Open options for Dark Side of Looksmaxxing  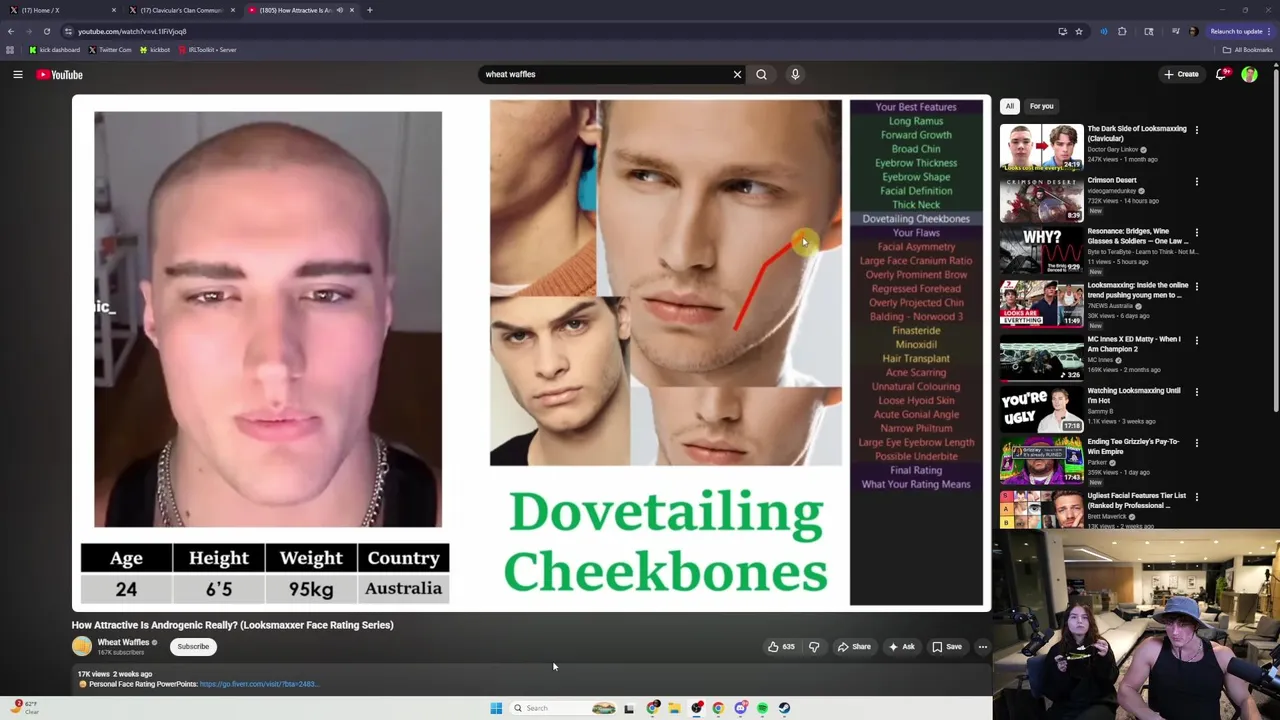click(x=1196, y=129)
